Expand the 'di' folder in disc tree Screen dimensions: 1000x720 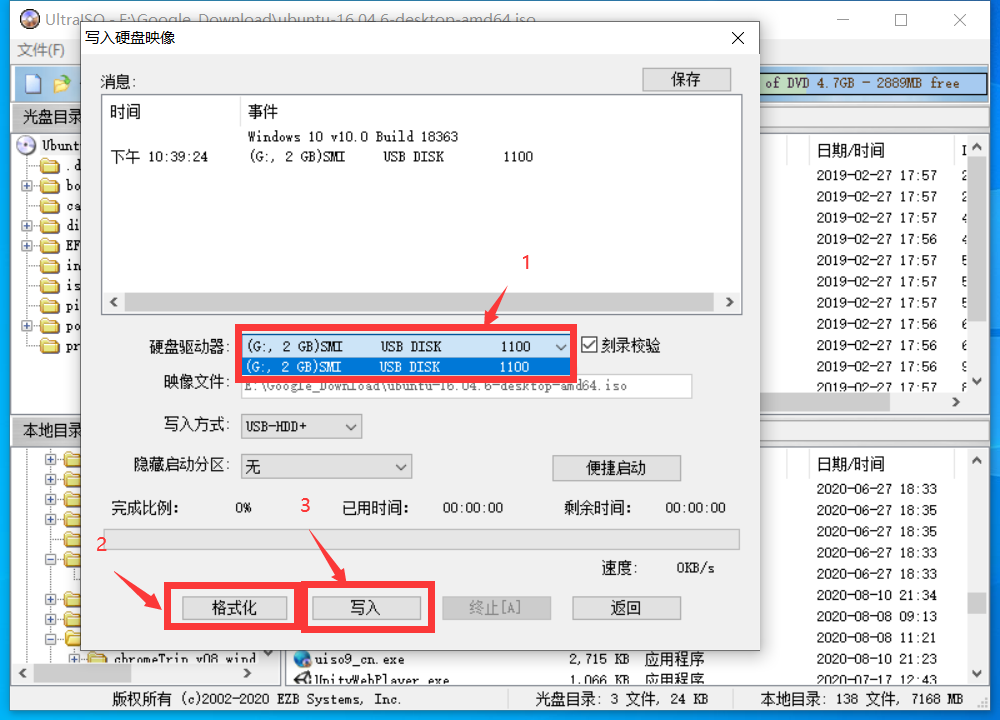[x=27, y=226]
